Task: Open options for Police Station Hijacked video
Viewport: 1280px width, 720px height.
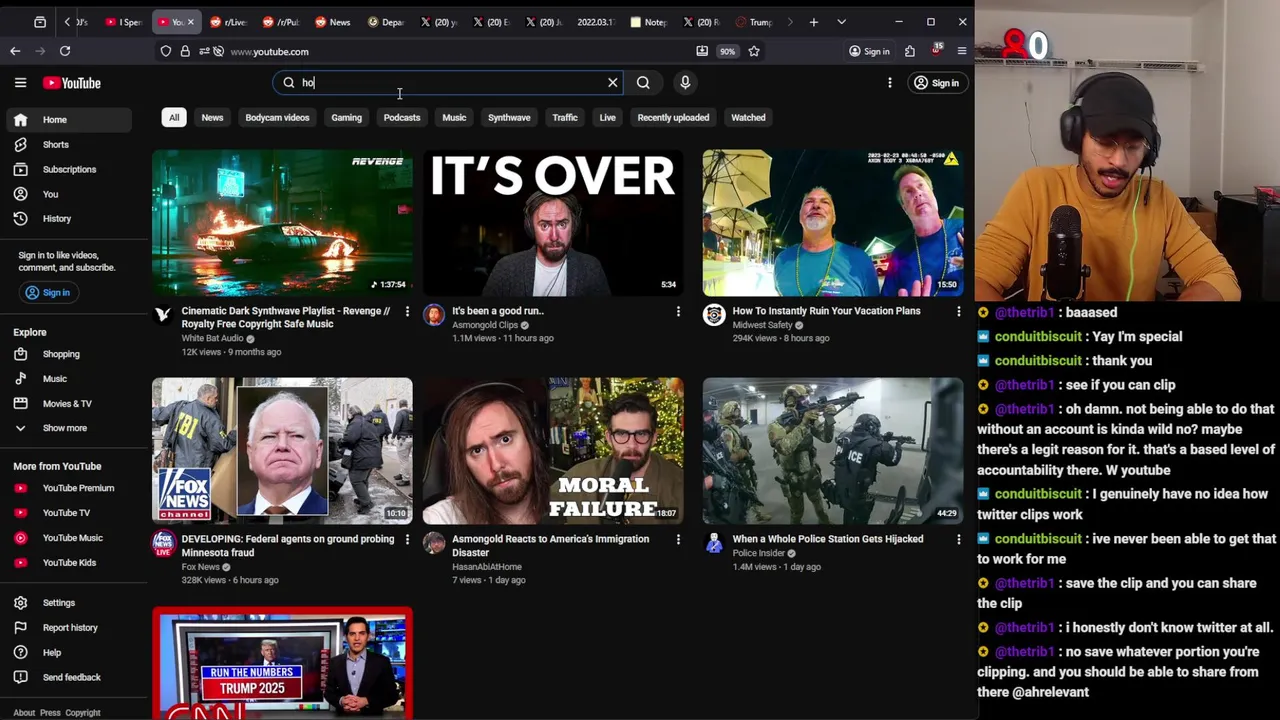Action: 958,540
